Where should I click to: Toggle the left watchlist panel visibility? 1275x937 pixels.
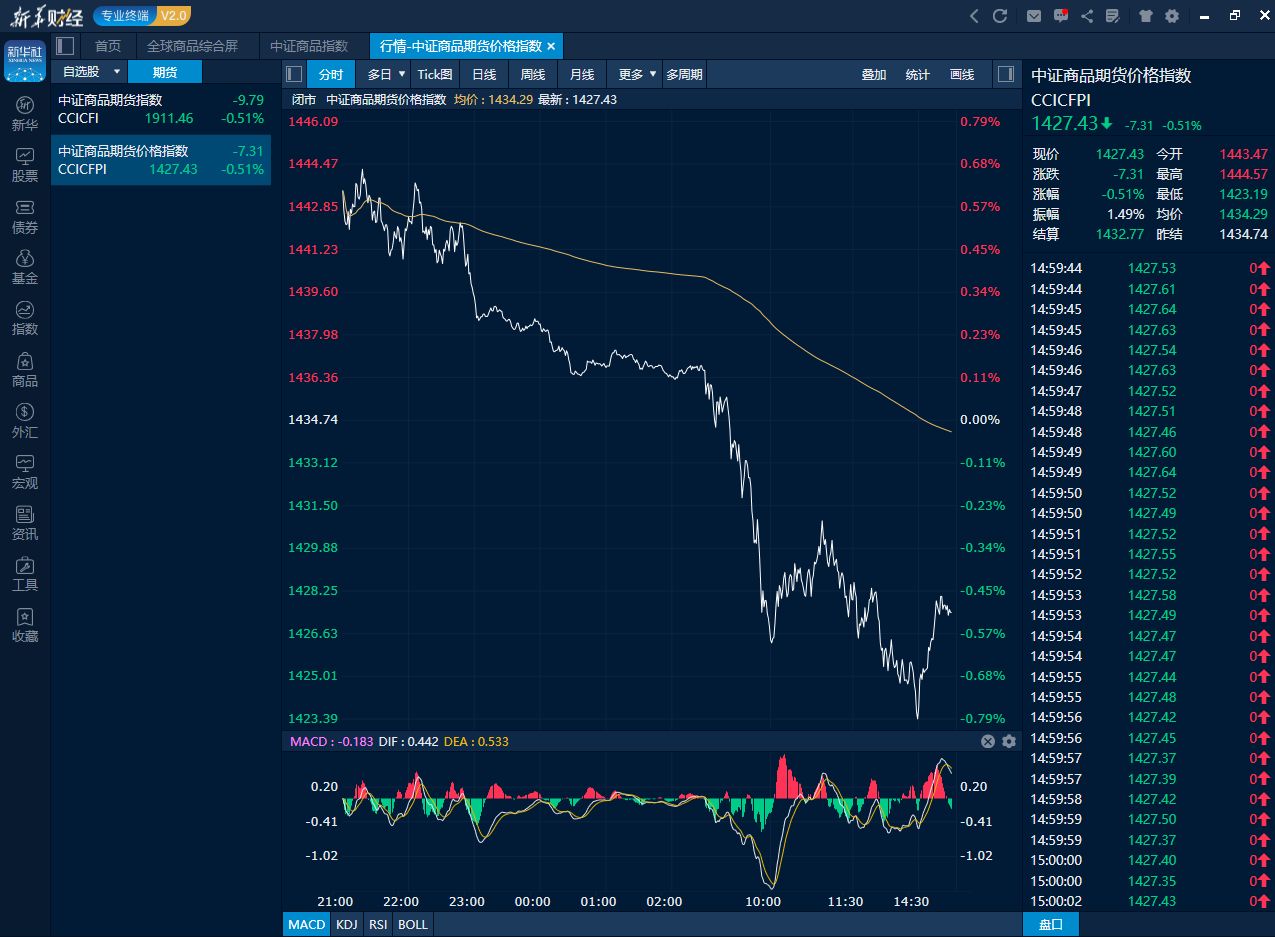click(65, 46)
